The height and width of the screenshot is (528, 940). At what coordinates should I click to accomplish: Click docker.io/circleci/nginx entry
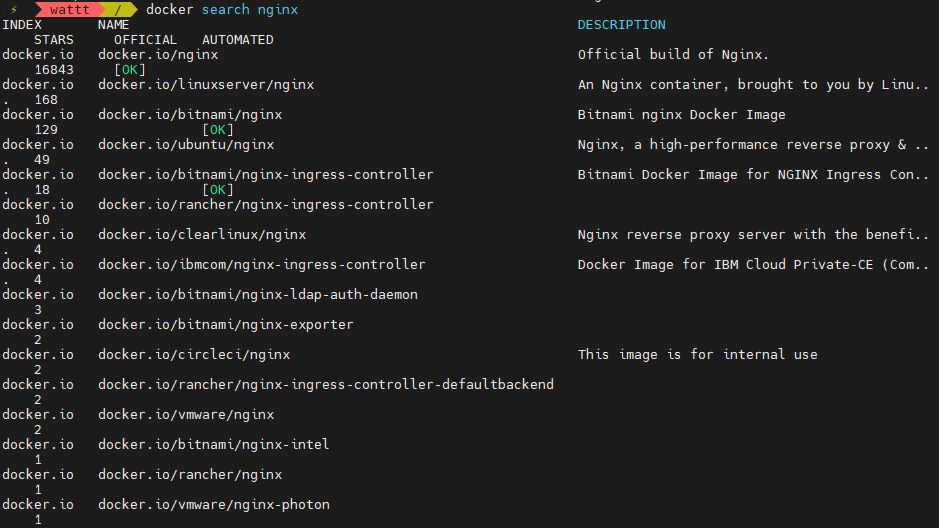tap(194, 354)
